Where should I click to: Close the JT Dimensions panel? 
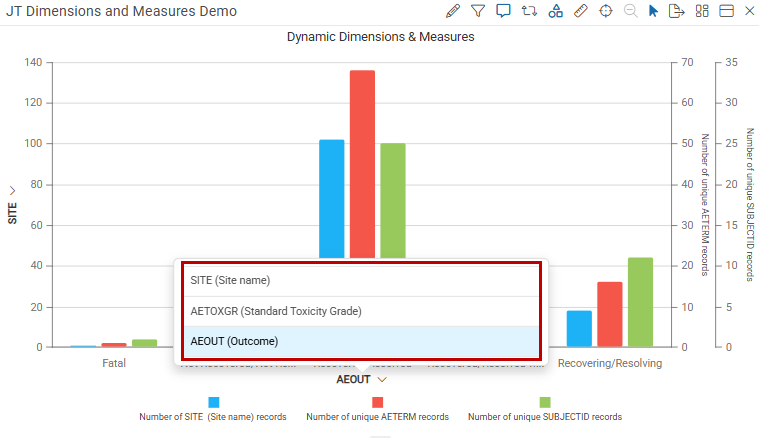click(x=749, y=11)
